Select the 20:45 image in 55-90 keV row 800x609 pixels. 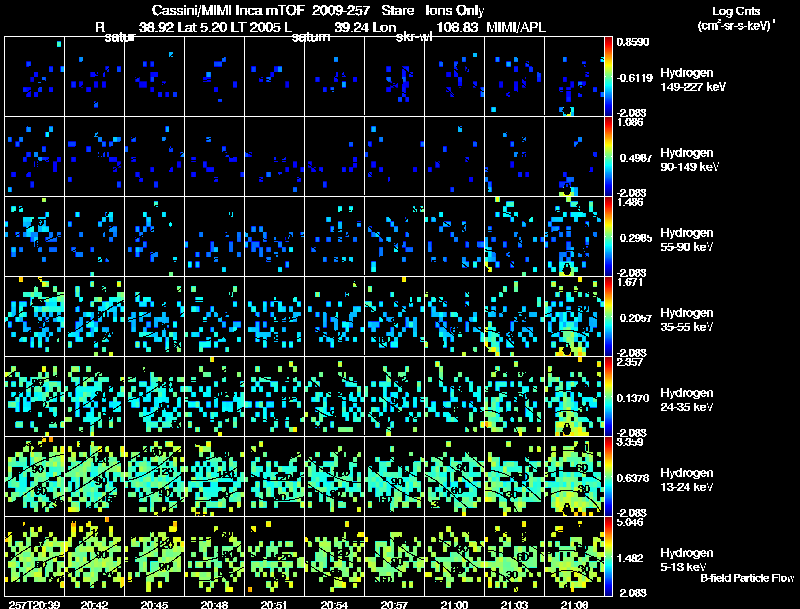pos(155,236)
